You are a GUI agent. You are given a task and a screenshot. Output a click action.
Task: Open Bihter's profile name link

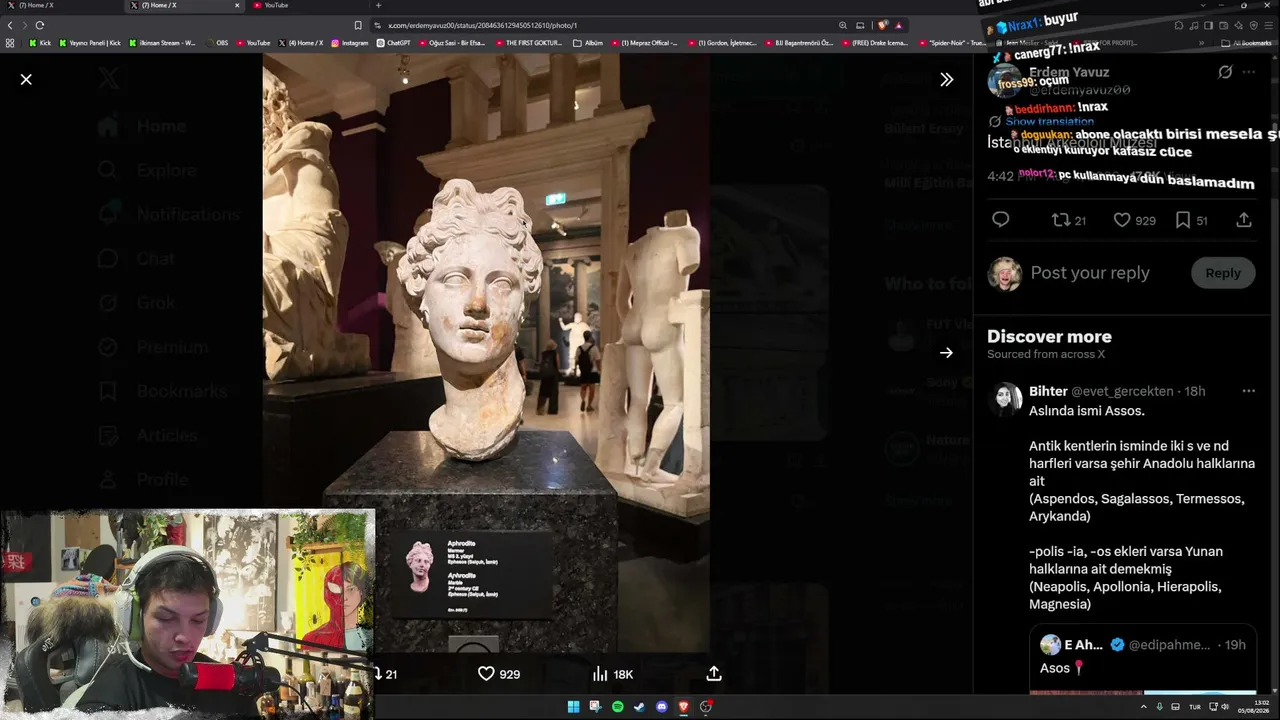(1048, 391)
